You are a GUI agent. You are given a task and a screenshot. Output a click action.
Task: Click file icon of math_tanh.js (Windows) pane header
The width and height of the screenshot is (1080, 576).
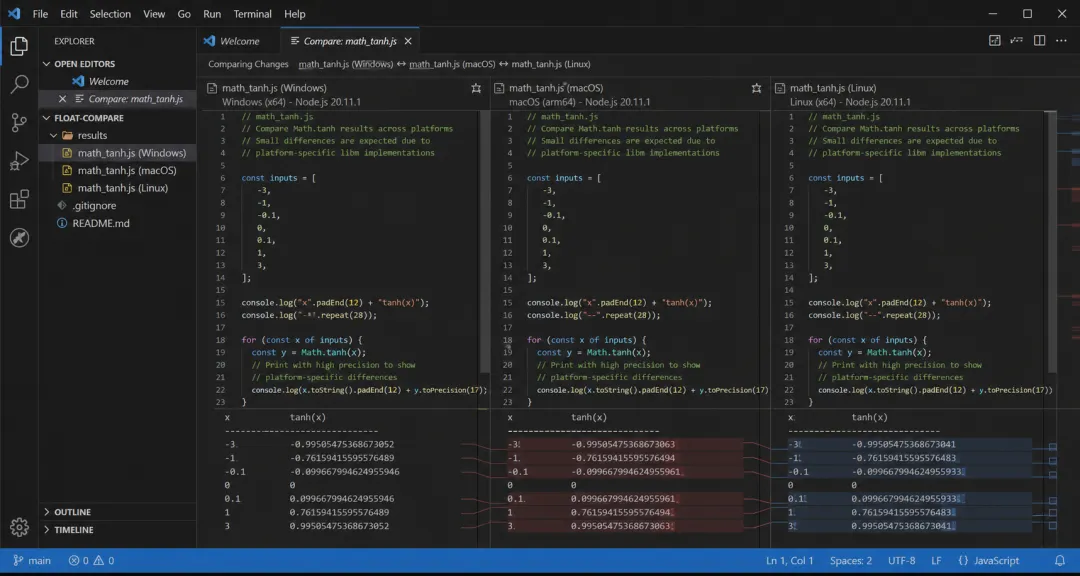point(212,88)
